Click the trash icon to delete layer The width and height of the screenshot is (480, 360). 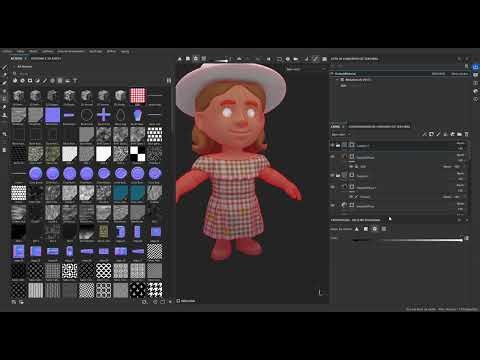(466, 134)
